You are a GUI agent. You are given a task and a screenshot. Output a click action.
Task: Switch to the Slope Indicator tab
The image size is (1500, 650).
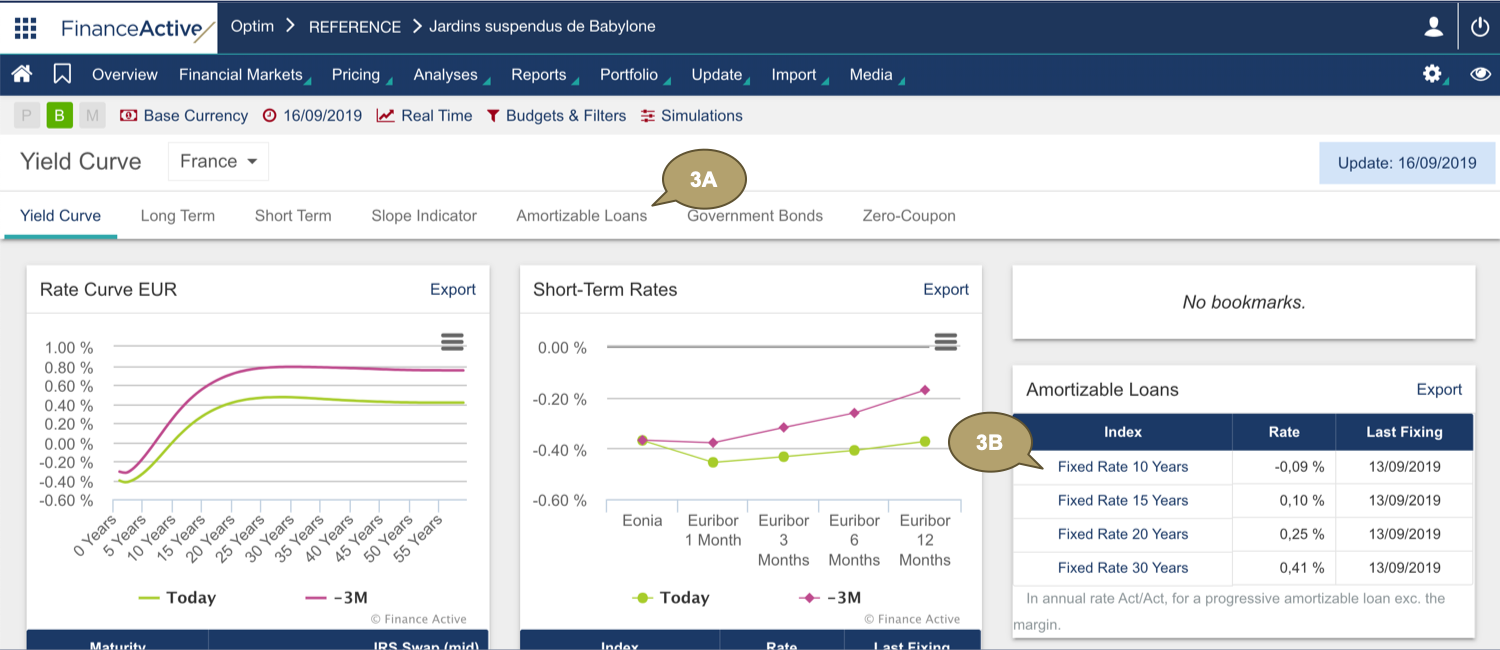click(424, 216)
